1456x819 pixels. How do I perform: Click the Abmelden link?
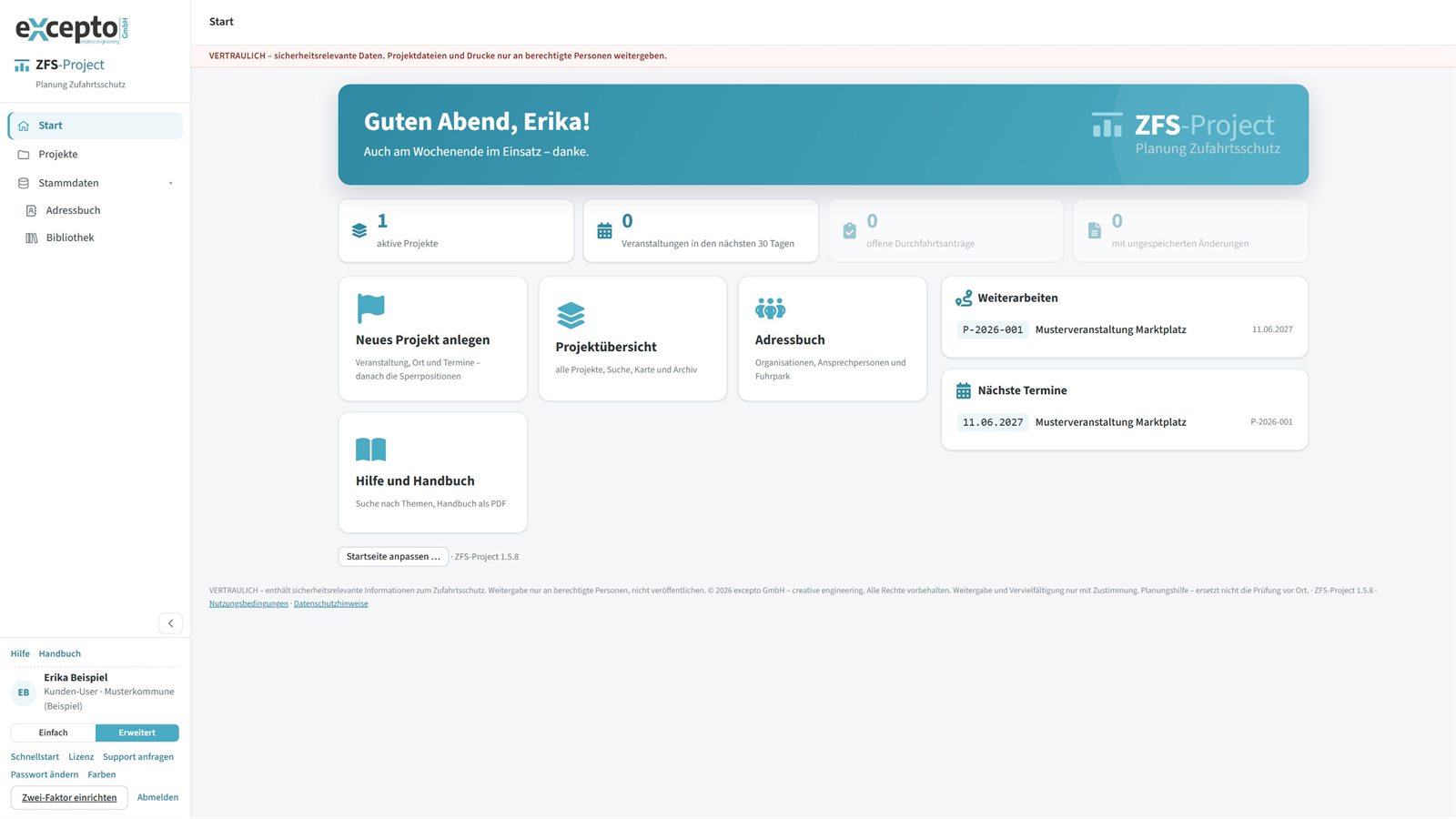point(157,797)
